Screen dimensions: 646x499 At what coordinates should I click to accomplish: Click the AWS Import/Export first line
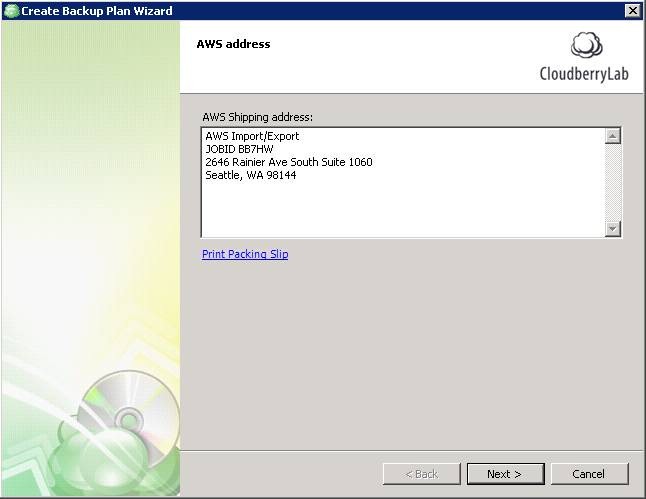pyautogui.click(x=252, y=136)
